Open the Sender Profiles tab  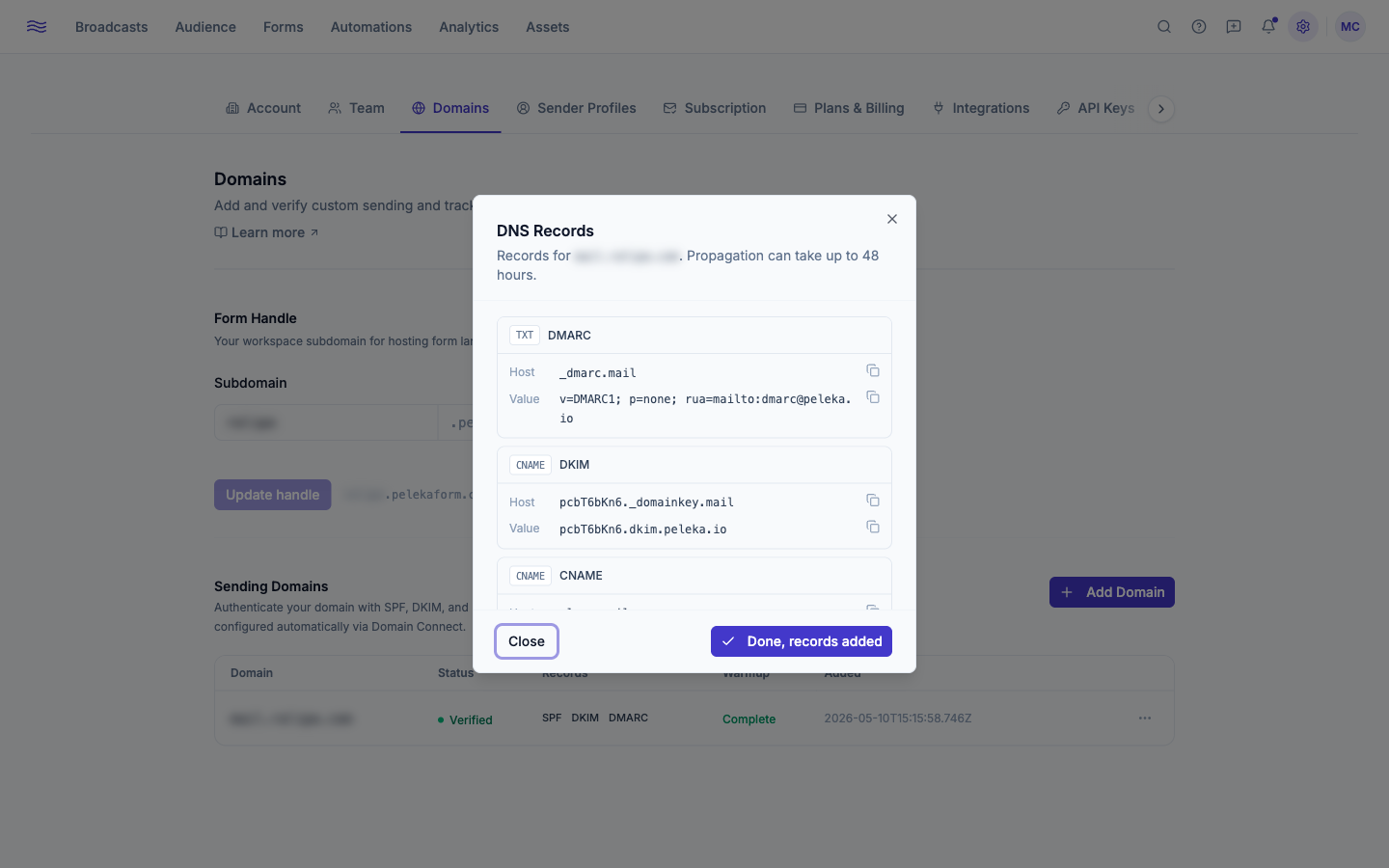click(576, 108)
